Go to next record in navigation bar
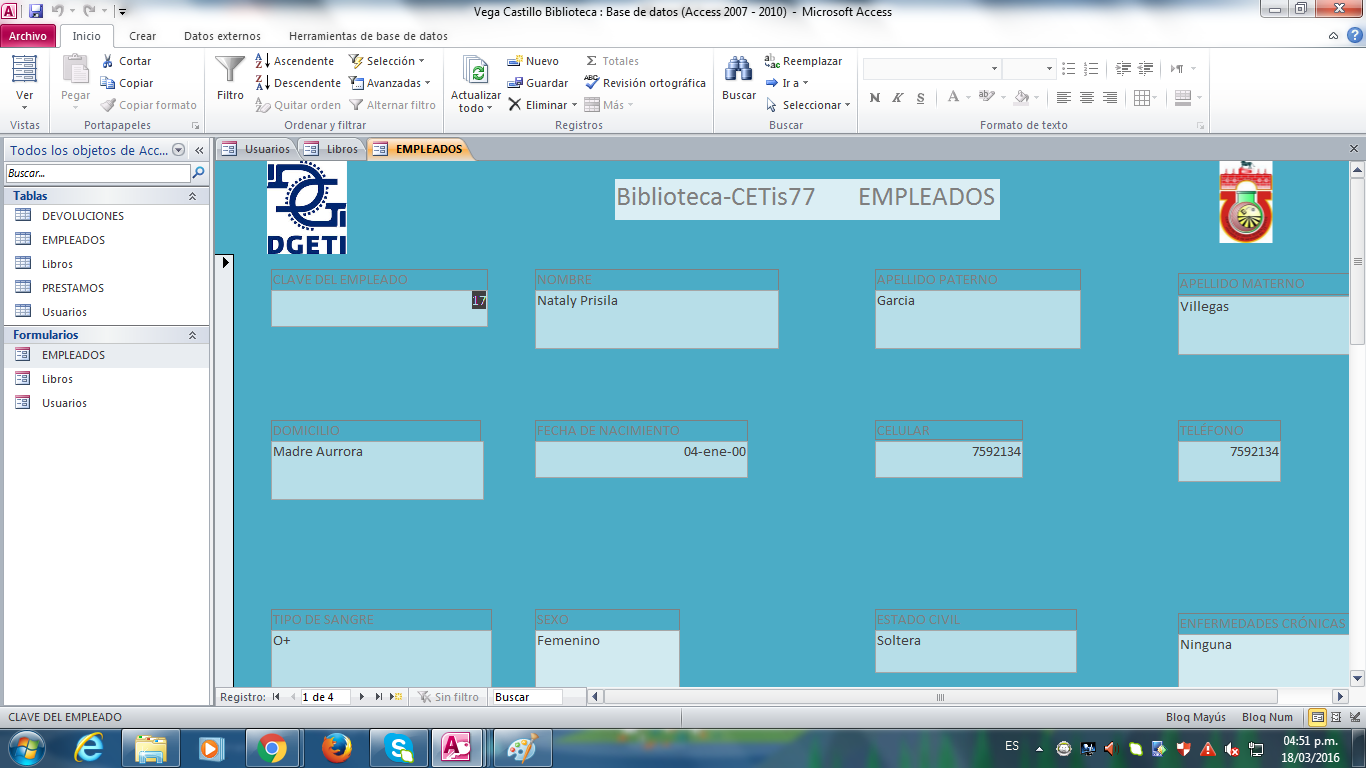 pyautogui.click(x=362, y=697)
